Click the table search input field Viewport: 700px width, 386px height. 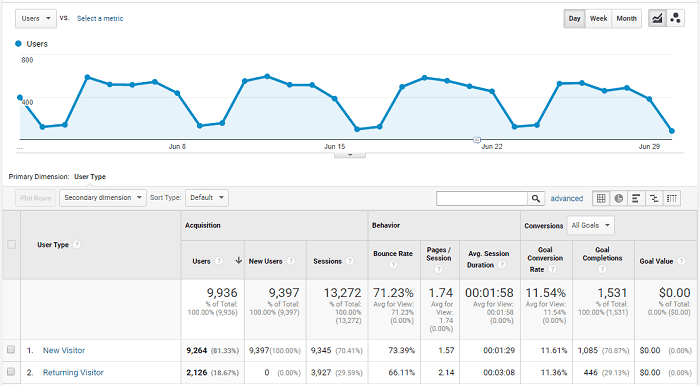482,199
